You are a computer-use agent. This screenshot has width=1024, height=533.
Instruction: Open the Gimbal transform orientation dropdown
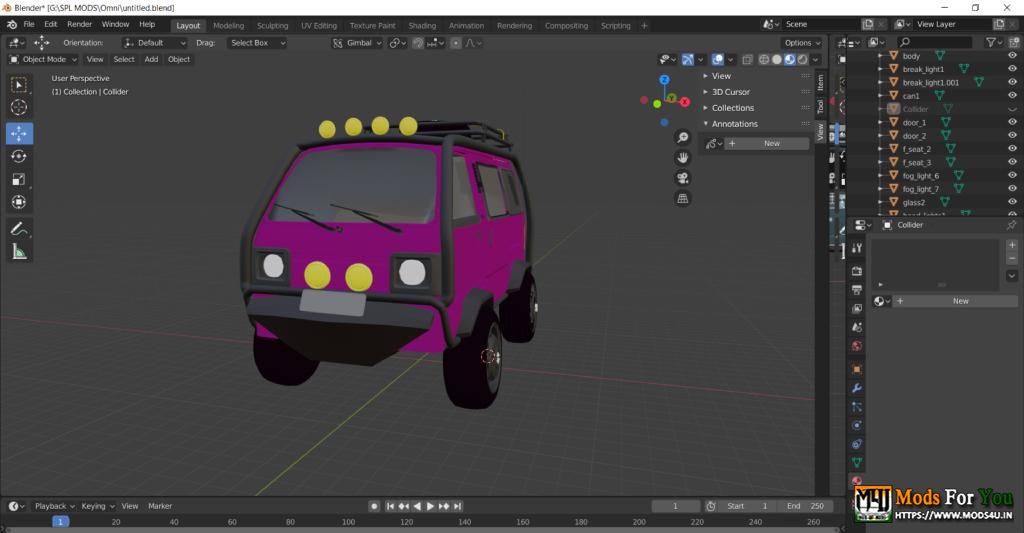(x=357, y=43)
